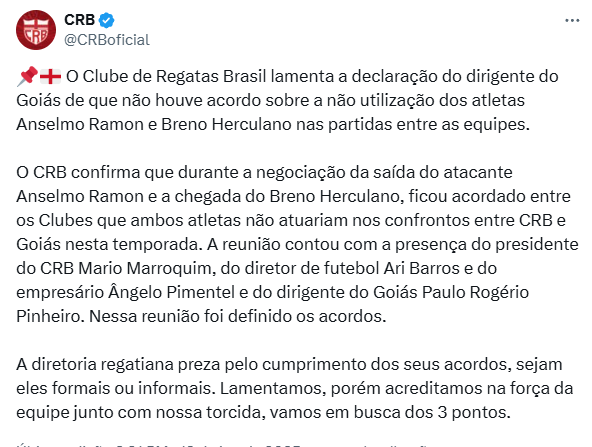Click the first paragraph starting 'O Clube de Regatas'

click(287, 100)
